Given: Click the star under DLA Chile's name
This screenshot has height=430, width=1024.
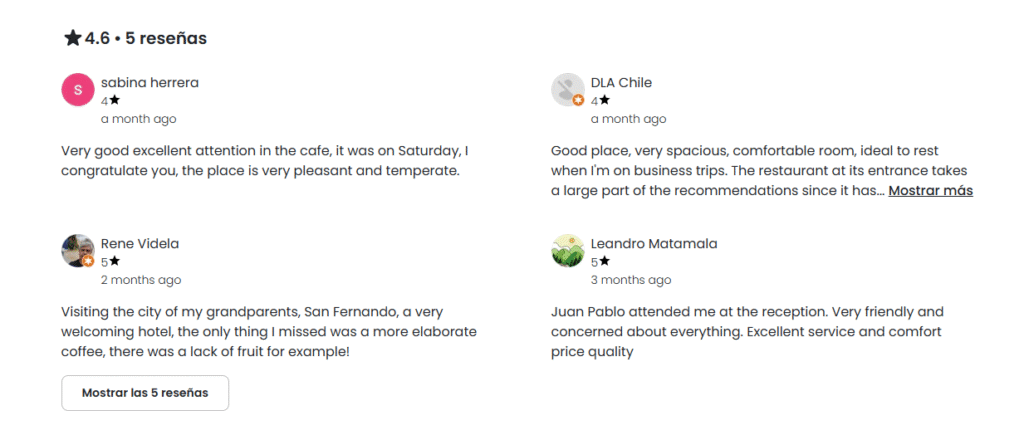Looking at the screenshot, I should coord(605,101).
